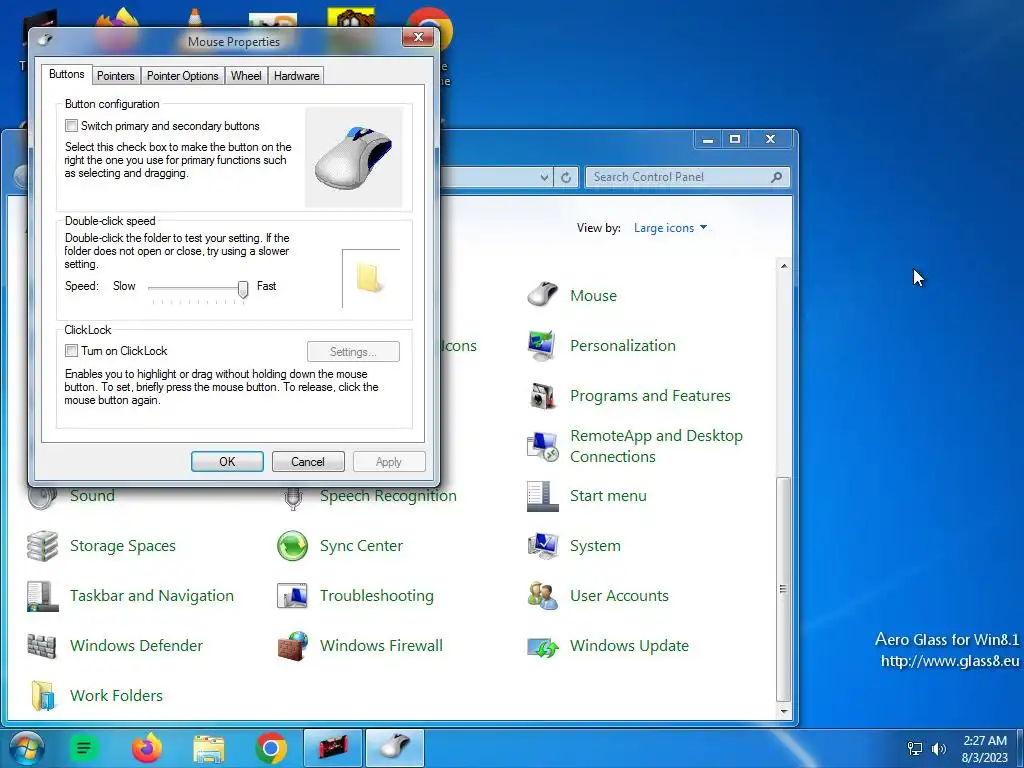Open the Troubleshooting link text
Image resolution: width=1024 pixels, height=768 pixels.
(x=377, y=596)
